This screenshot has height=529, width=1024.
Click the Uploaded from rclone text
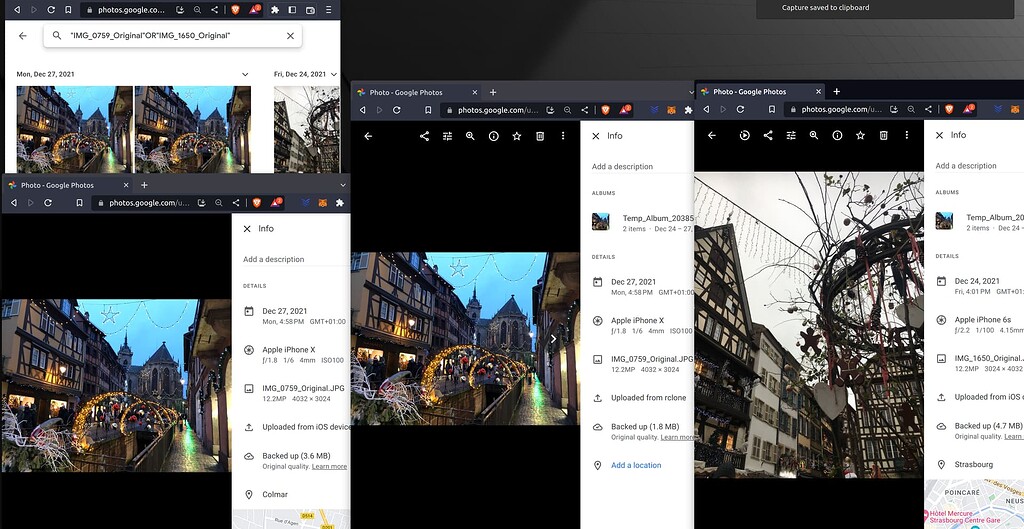coord(648,398)
